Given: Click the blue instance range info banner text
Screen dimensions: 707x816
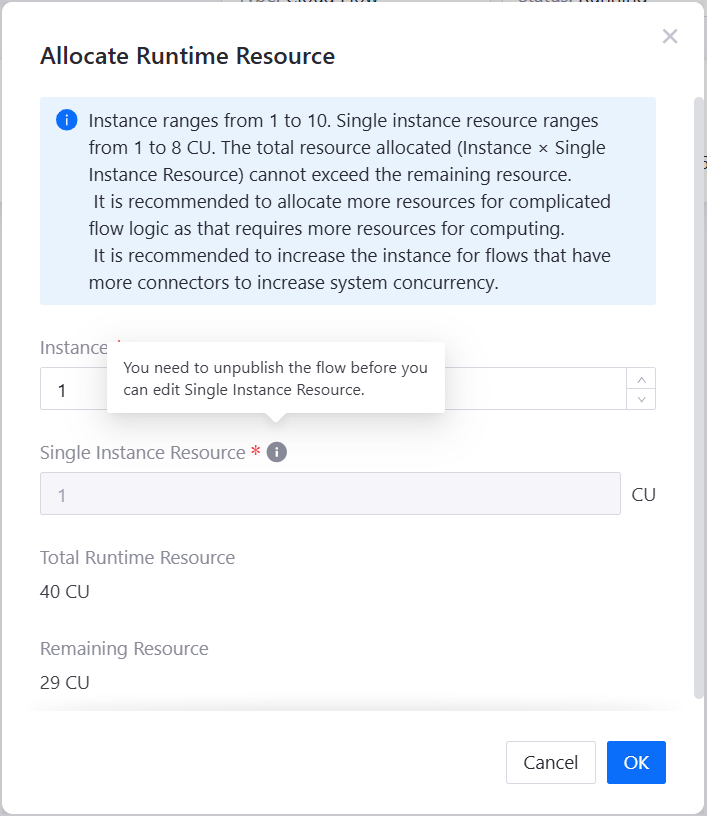Looking at the screenshot, I should coord(350,201).
